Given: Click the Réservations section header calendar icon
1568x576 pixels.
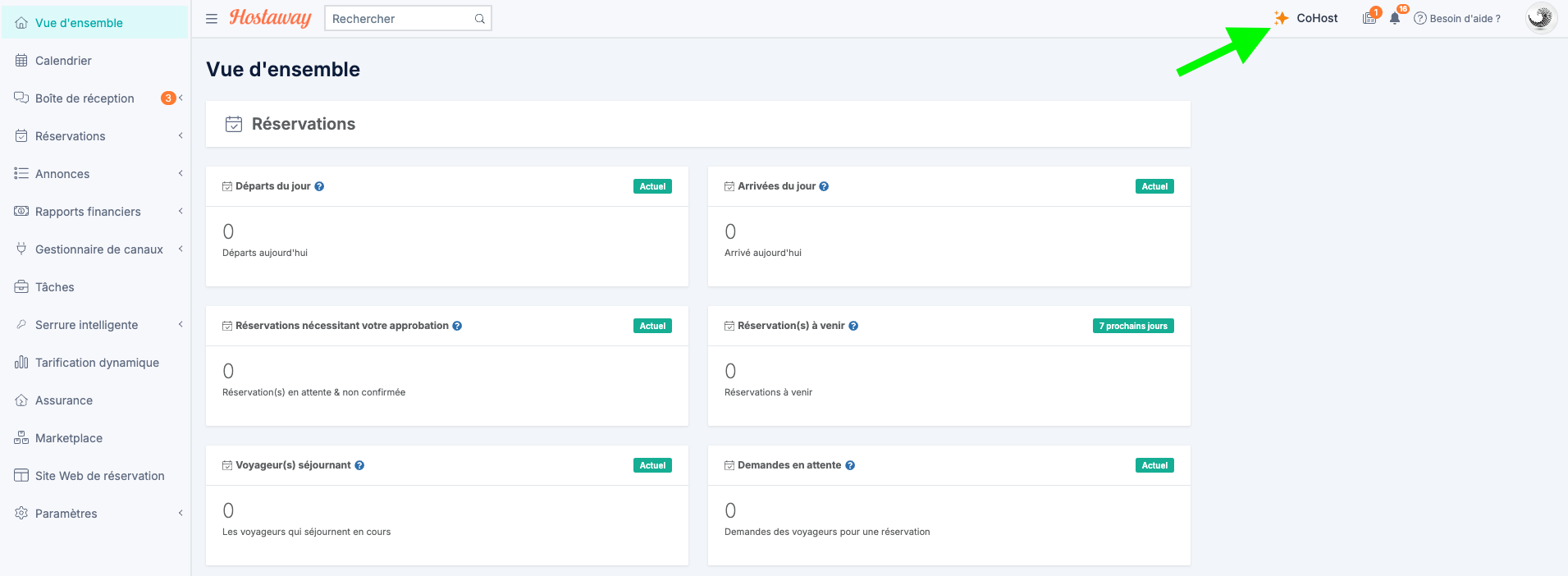Looking at the screenshot, I should (234, 124).
